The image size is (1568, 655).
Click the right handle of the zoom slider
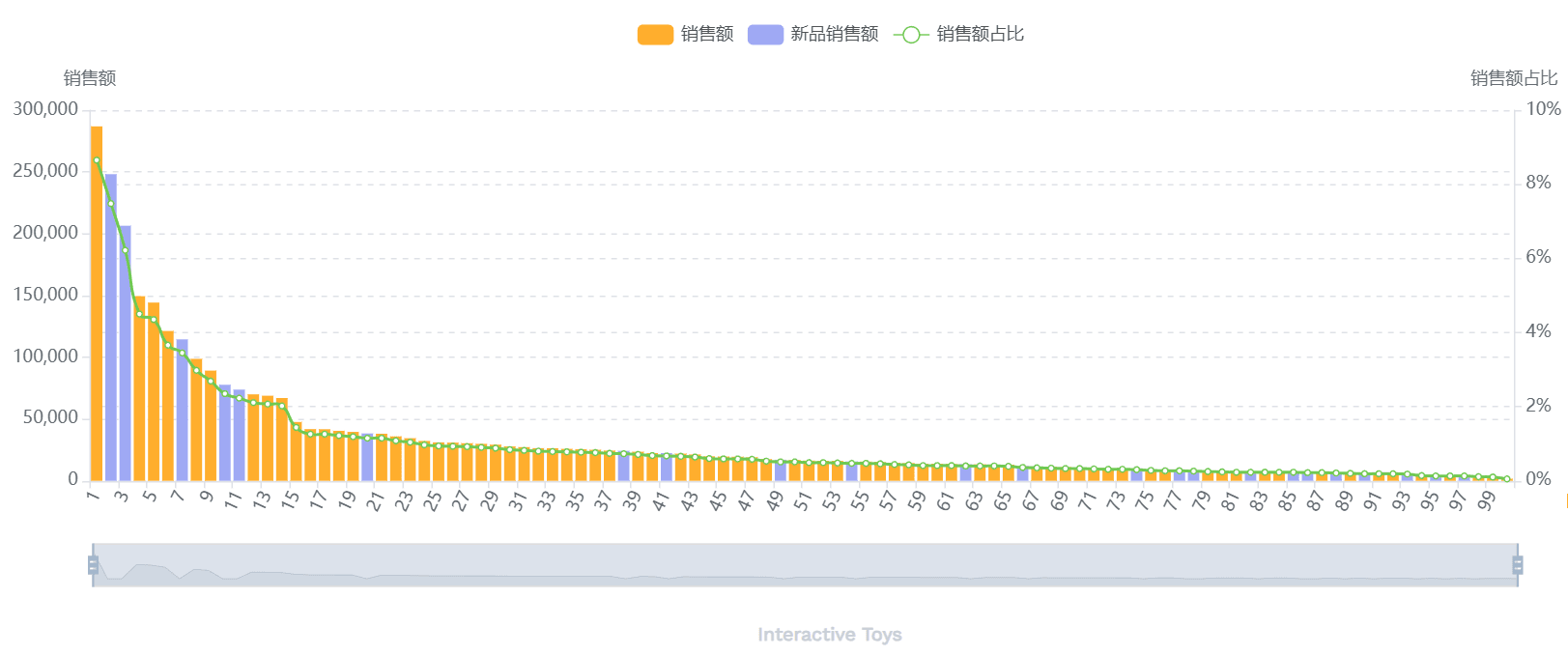coord(1518,565)
